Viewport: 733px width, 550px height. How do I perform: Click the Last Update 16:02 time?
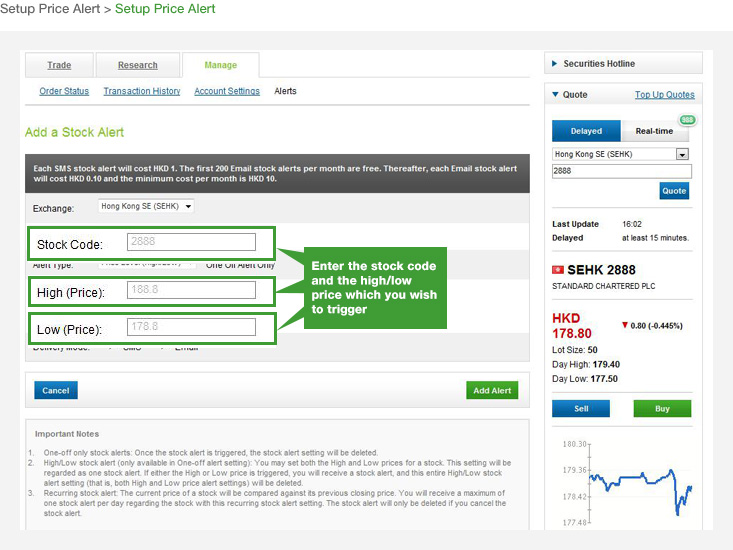click(632, 224)
